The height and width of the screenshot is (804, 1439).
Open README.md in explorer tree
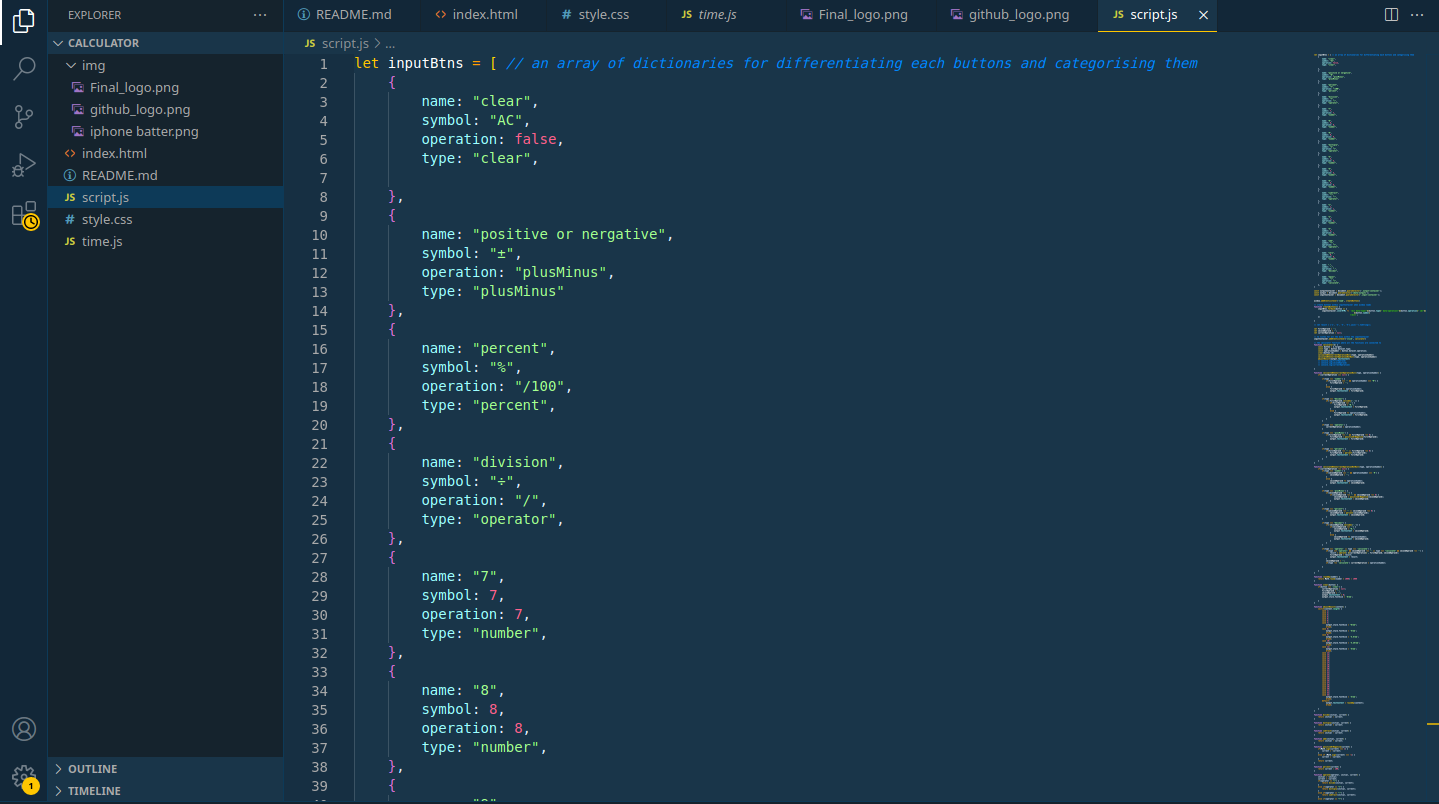click(165, 175)
